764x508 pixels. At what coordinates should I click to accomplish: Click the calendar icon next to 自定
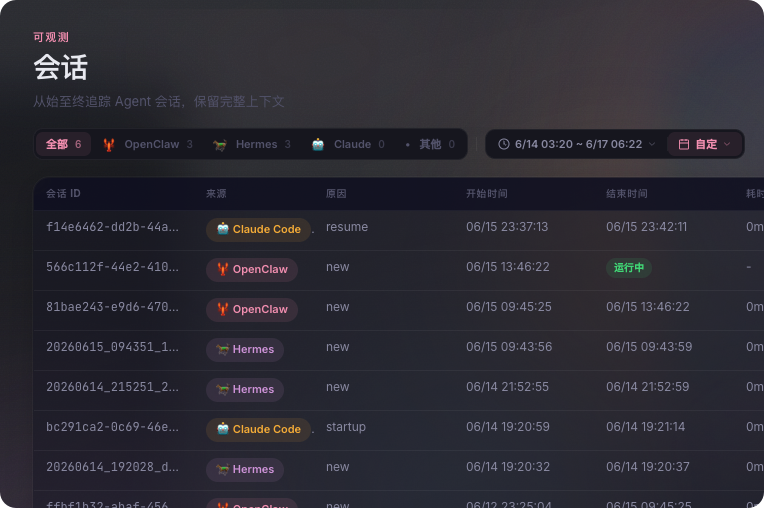684,144
